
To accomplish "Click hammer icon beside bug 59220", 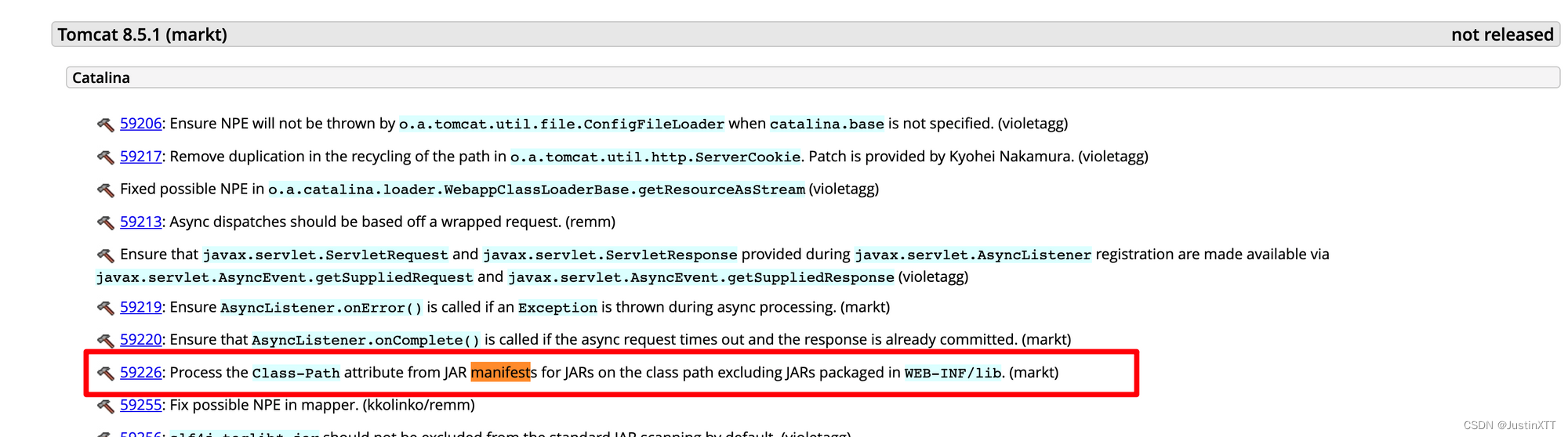I will coord(106,341).
